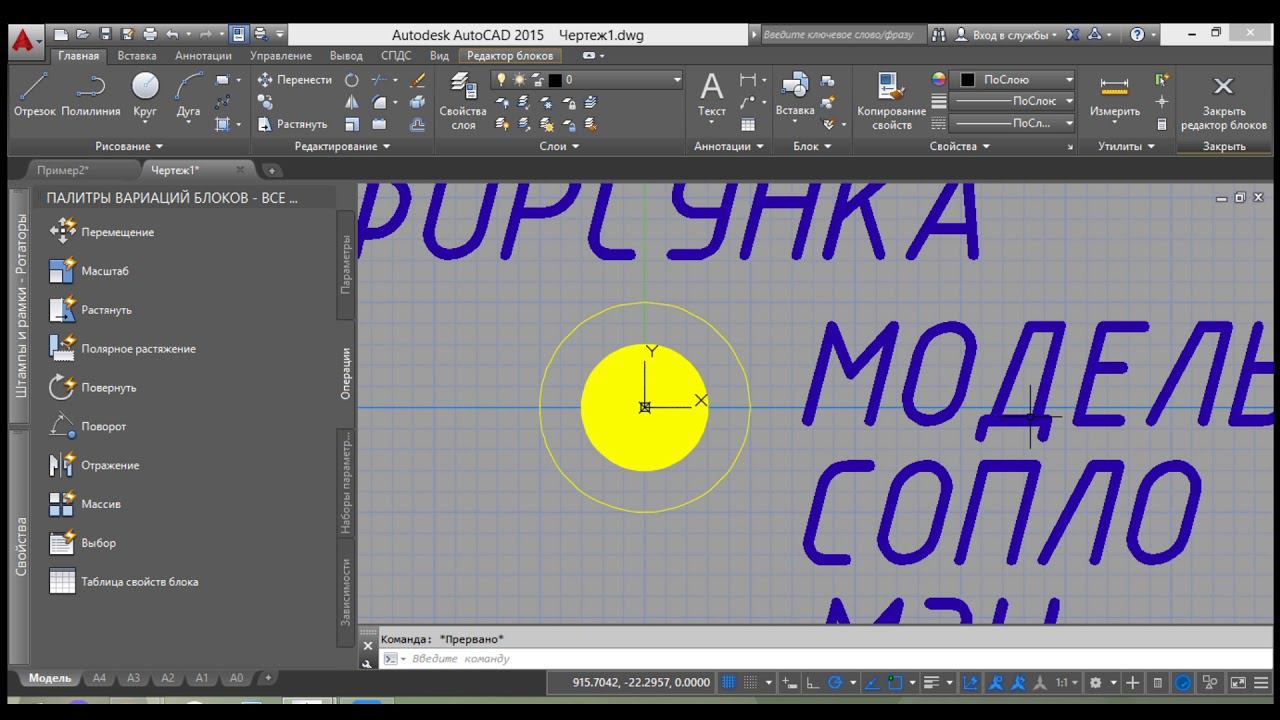The width and height of the screenshot is (1280, 720).
Task: Click the Undo arrow in quick access toolbar
Action: coord(172,34)
